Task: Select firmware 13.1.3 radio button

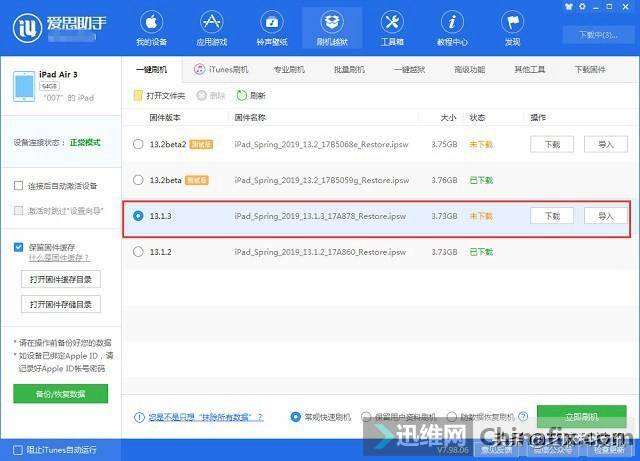Action: click(x=138, y=216)
